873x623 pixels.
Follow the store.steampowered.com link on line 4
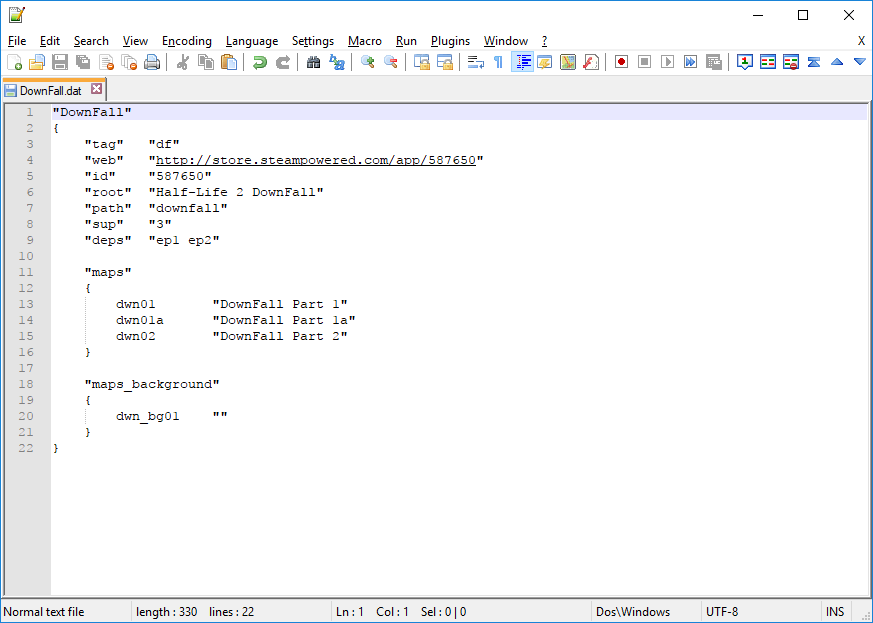(316, 160)
